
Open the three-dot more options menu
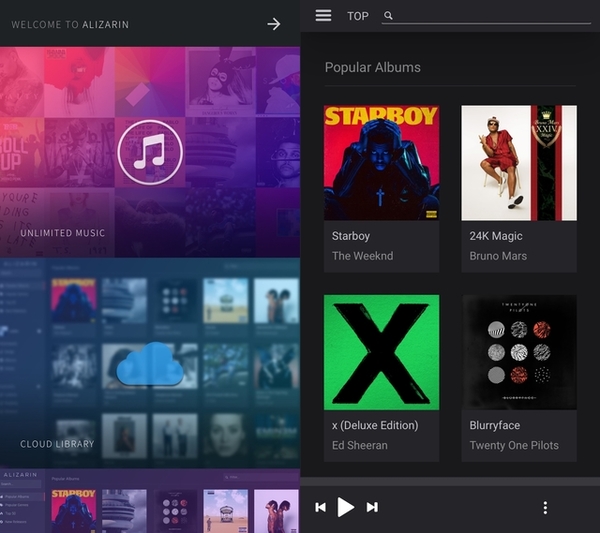[x=545, y=508]
